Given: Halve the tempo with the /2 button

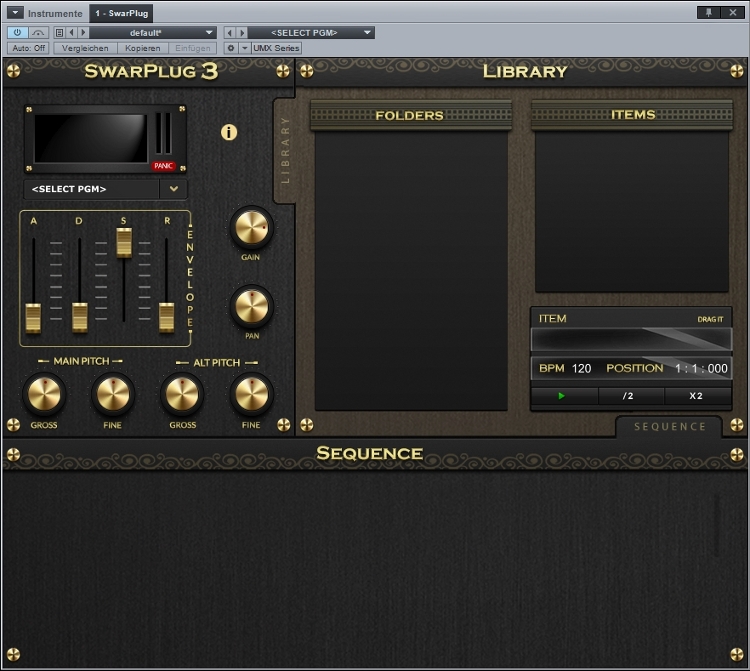Looking at the screenshot, I should [630, 396].
